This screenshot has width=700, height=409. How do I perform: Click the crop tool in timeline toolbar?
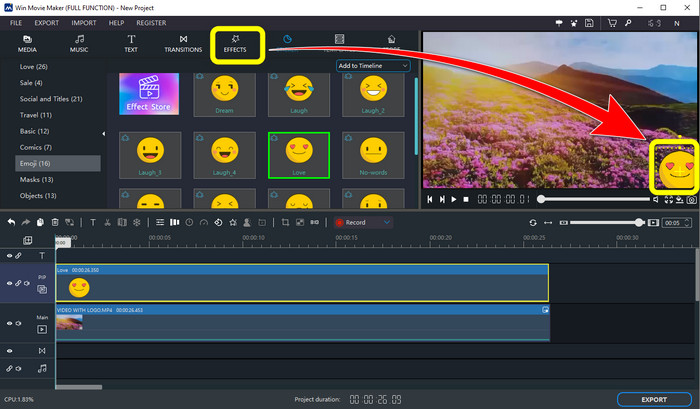click(x=285, y=222)
